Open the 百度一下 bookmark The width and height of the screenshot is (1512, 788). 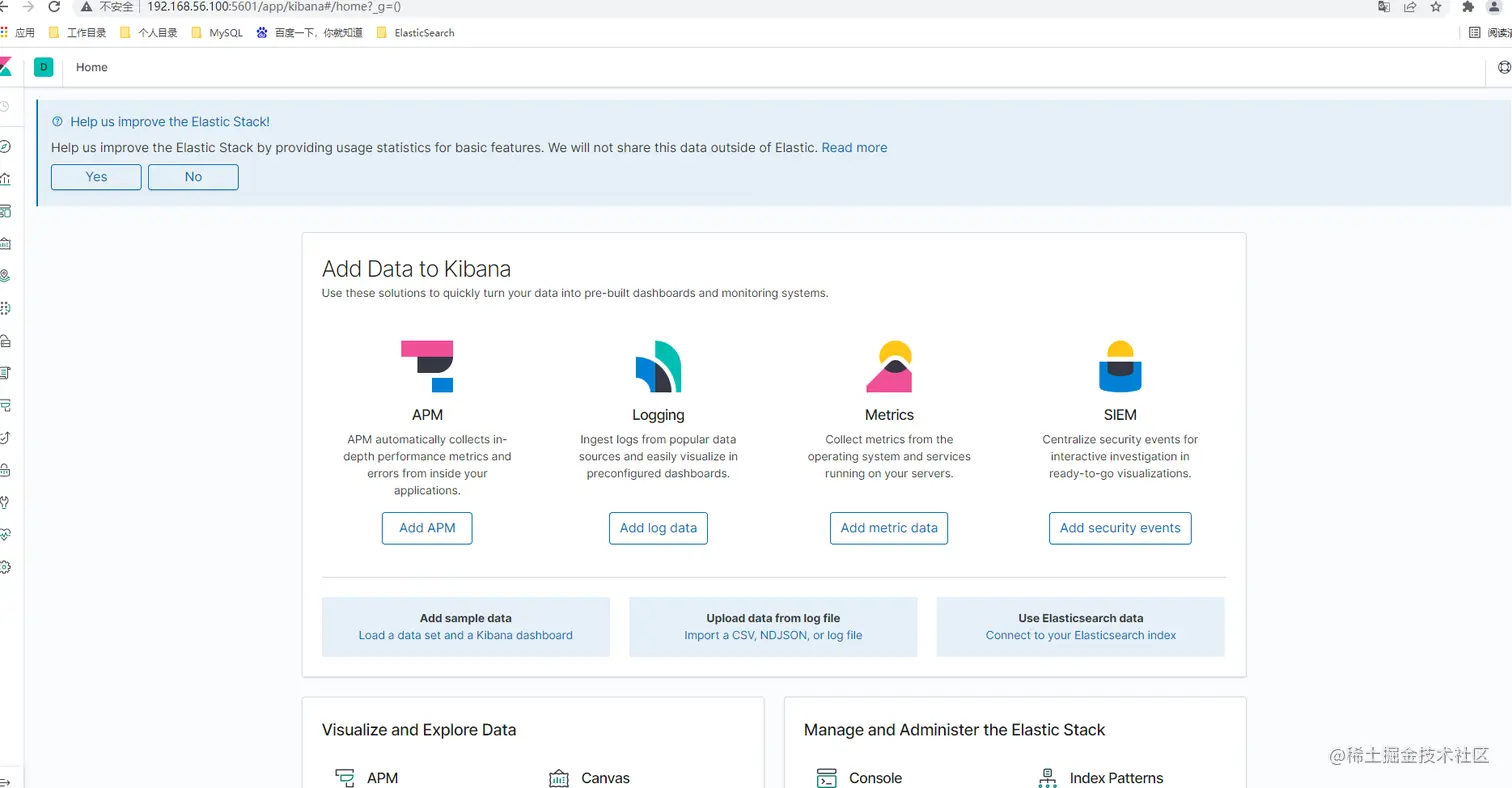point(309,32)
